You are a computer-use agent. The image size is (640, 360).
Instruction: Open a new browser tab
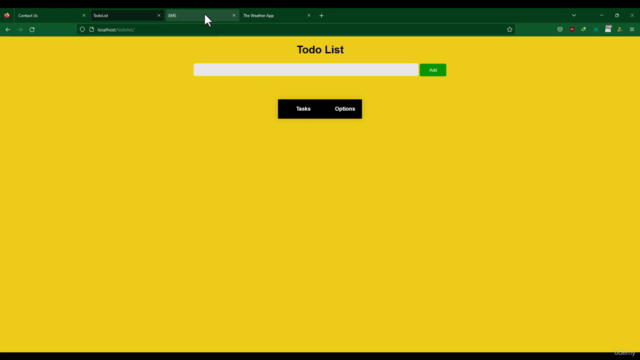click(321, 16)
